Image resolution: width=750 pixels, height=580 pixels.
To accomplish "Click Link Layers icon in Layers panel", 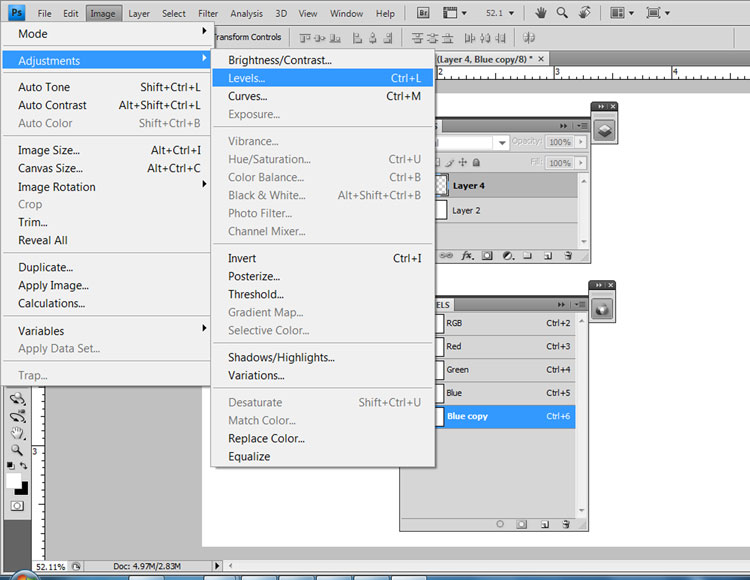I will [x=446, y=256].
